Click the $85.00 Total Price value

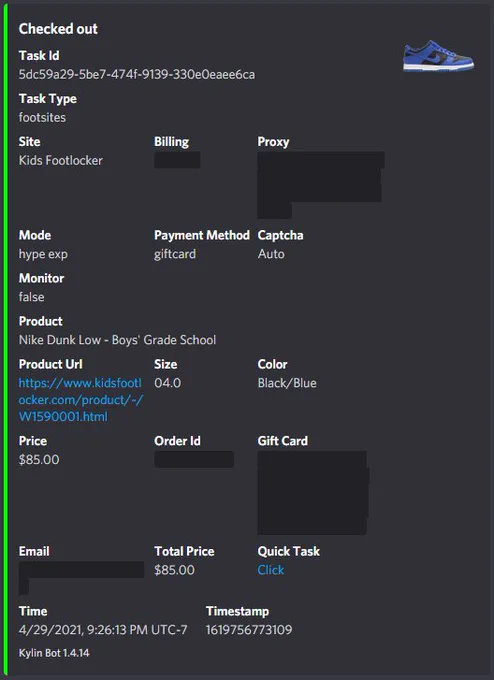[174, 570]
